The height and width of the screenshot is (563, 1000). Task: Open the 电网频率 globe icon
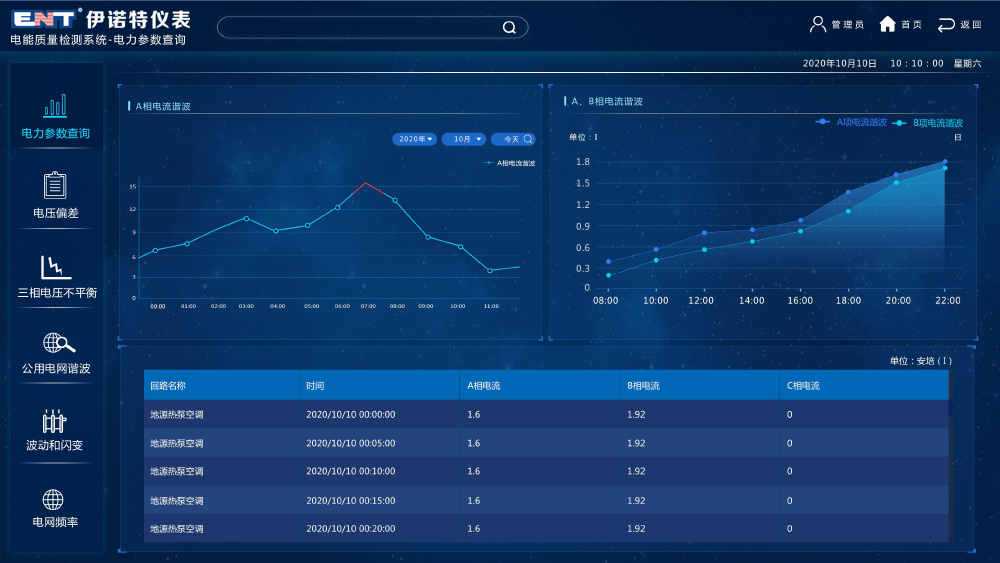53,499
